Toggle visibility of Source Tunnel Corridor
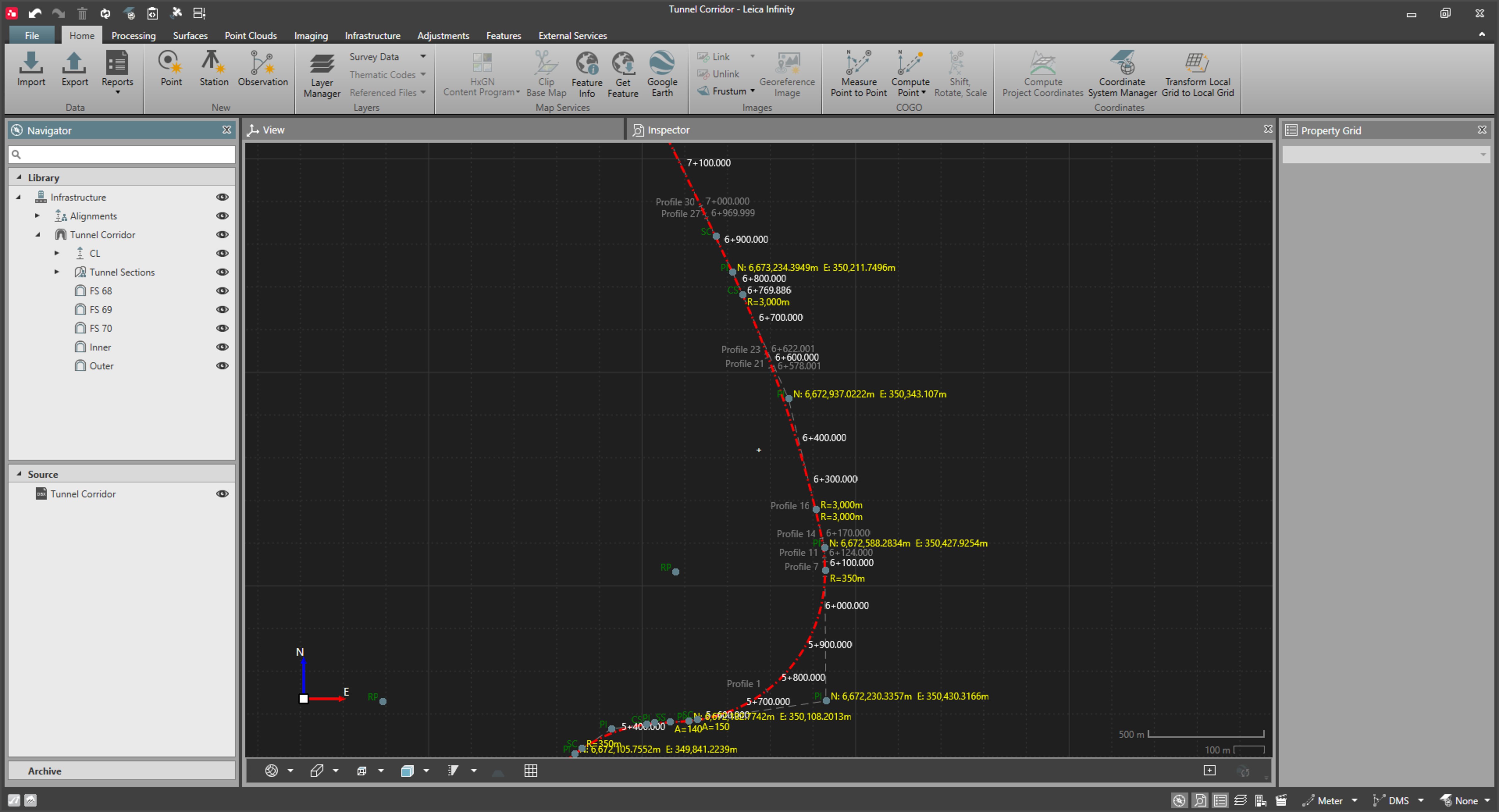Viewport: 1499px width, 812px height. pyautogui.click(x=222, y=494)
